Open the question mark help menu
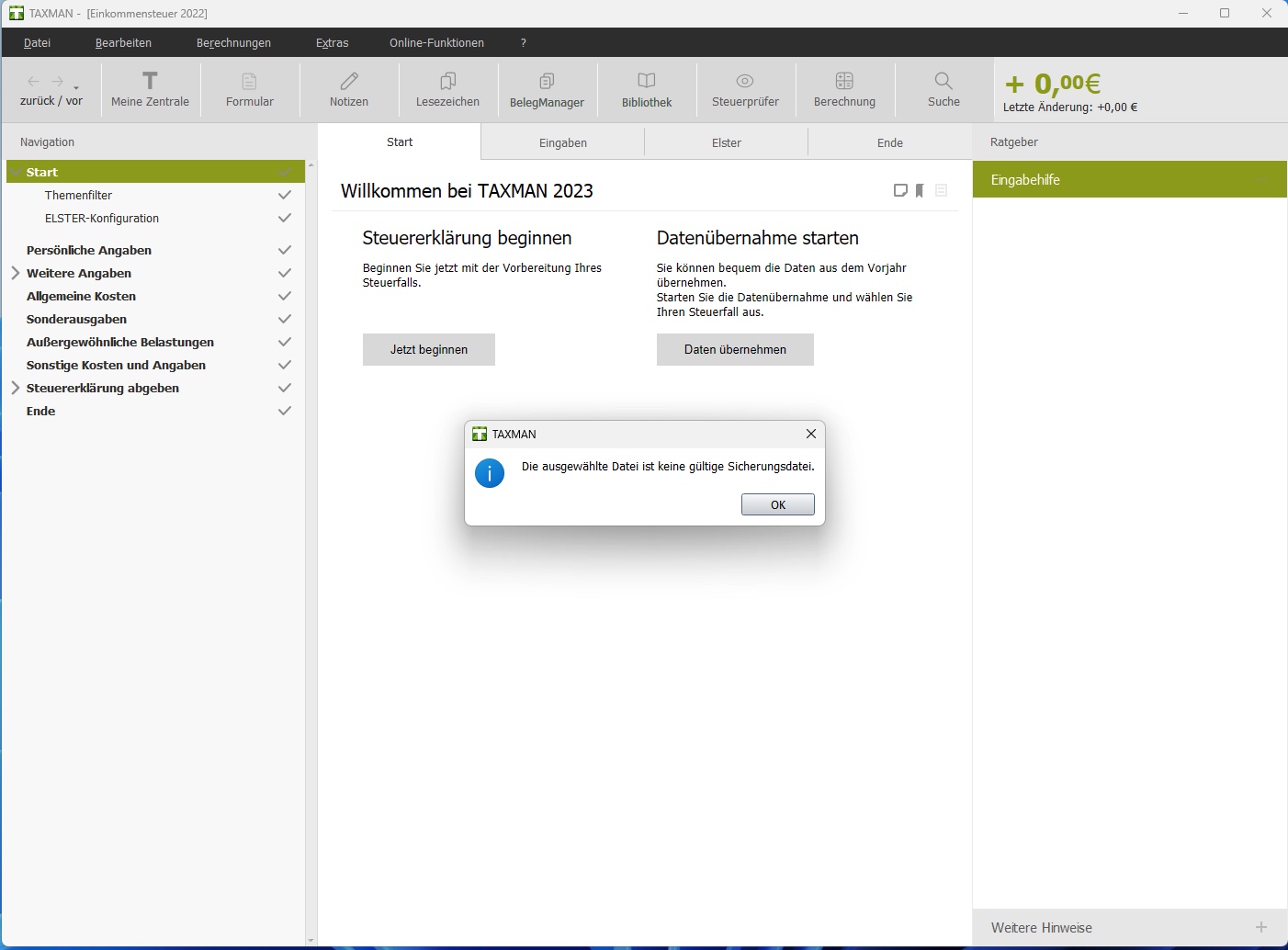The width and height of the screenshot is (1288, 950). (x=524, y=42)
